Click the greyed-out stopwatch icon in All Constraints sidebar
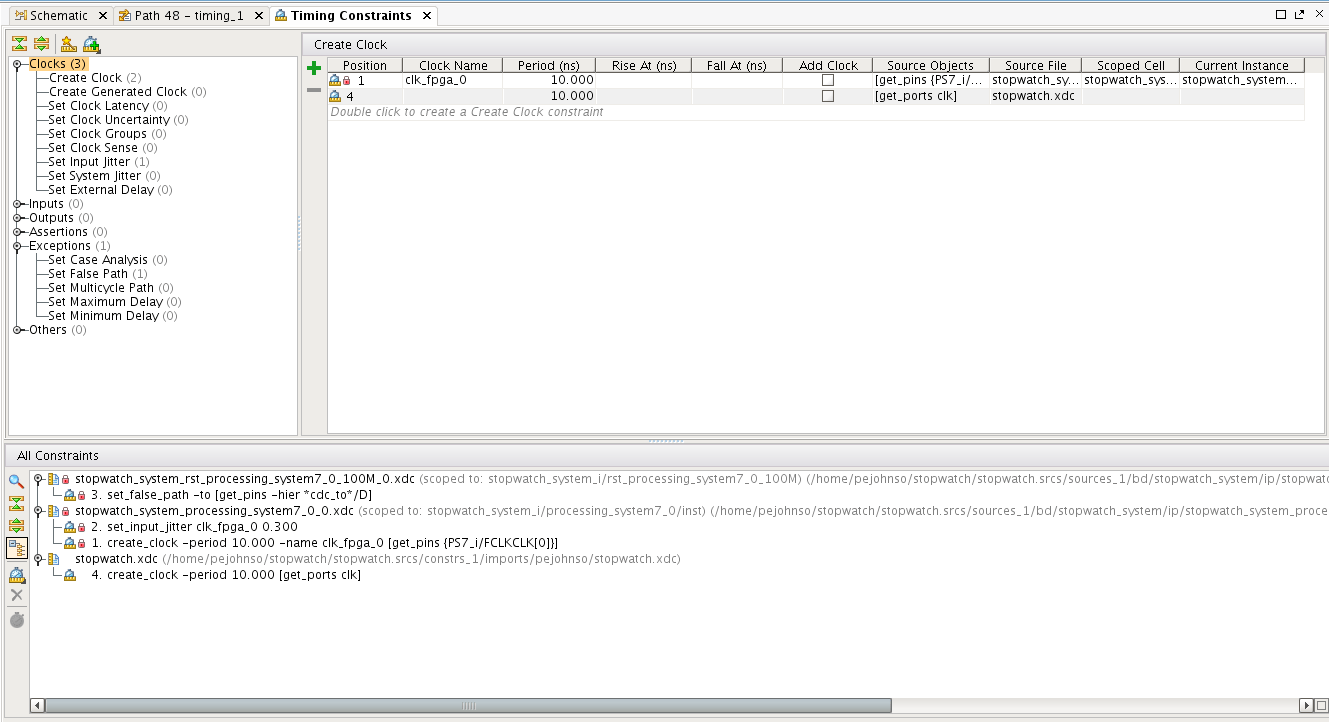Screen dimensions: 1329x722 [x=16, y=620]
